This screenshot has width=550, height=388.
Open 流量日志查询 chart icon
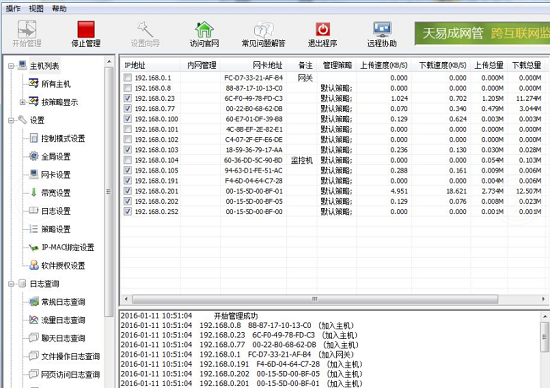click(x=34, y=320)
